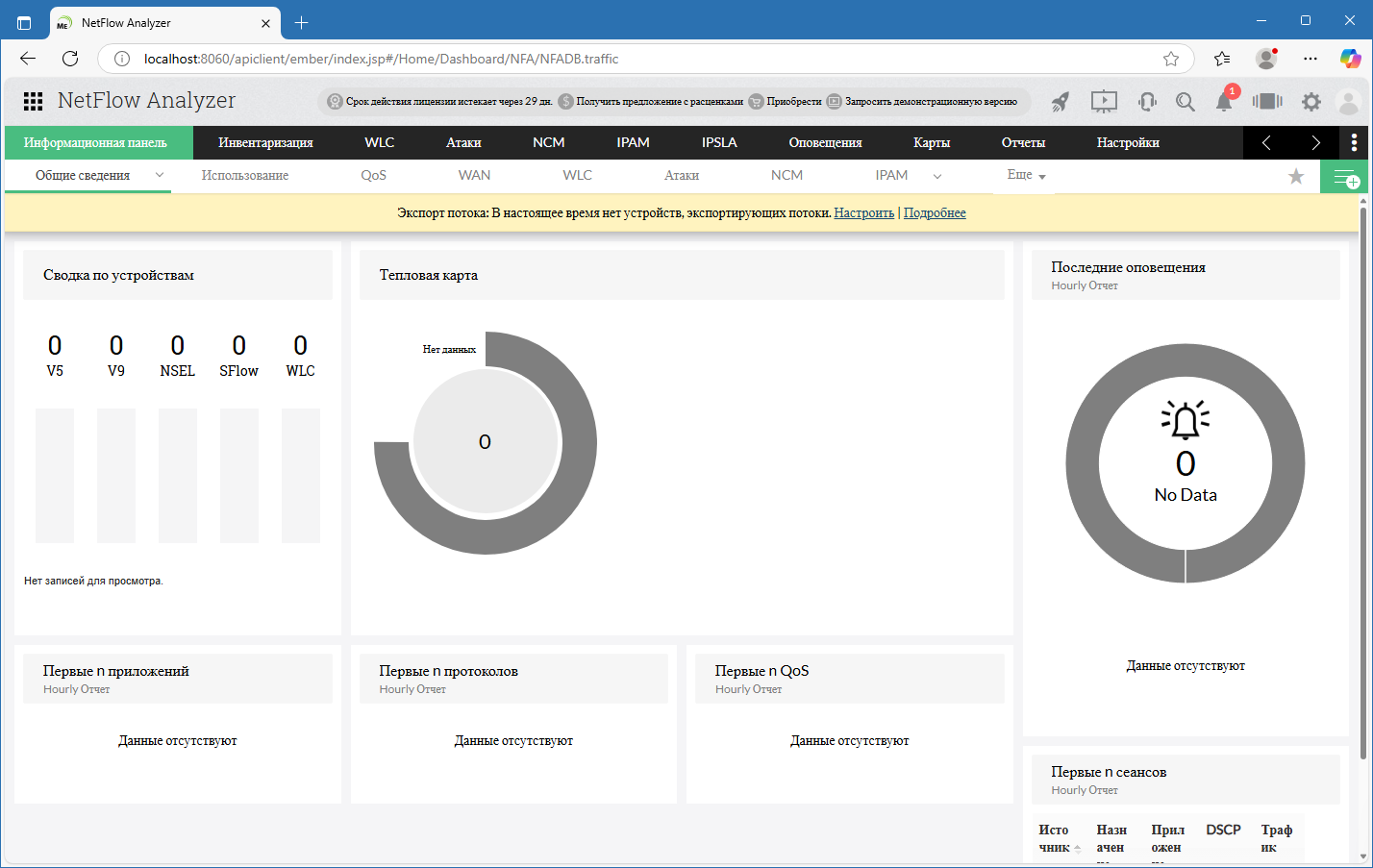The height and width of the screenshot is (868, 1373).
Task: Switch to the Использование subtab
Action: click(x=245, y=175)
